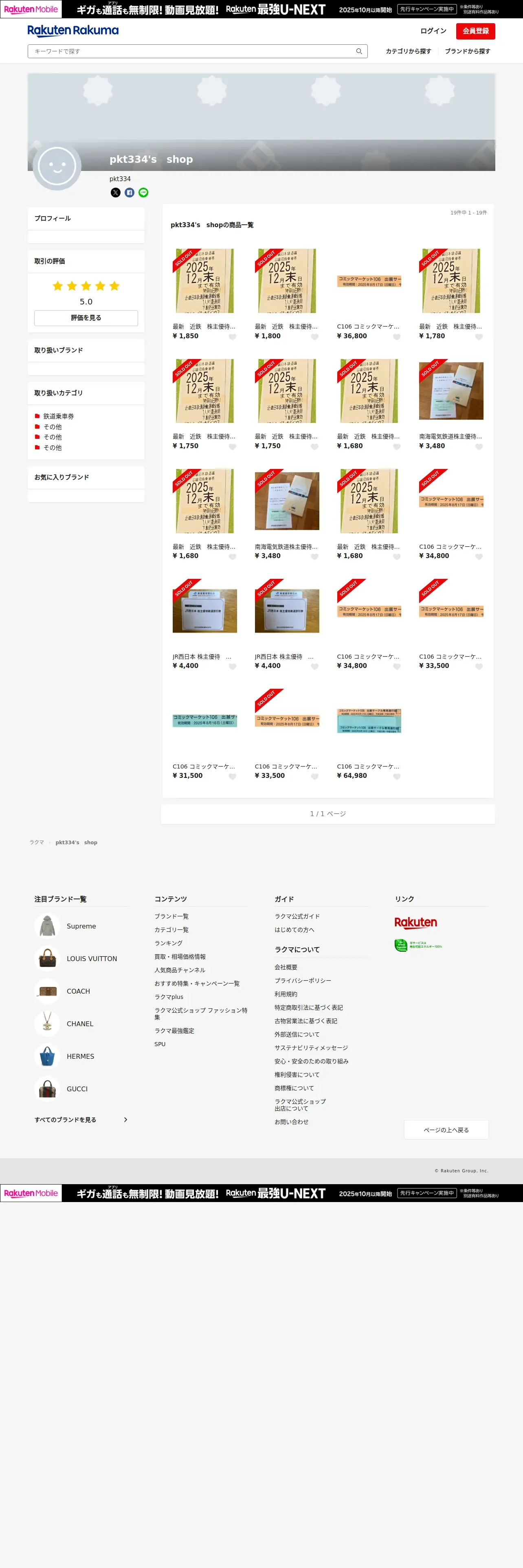523x1568 pixels.
Task: Open the HERMES bag icon
Action: click(x=48, y=1056)
